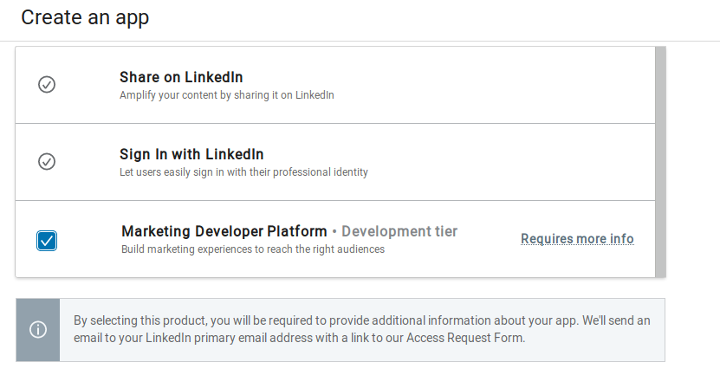Click the Create an app page heading
720x375 pixels.
pyautogui.click(x=85, y=18)
